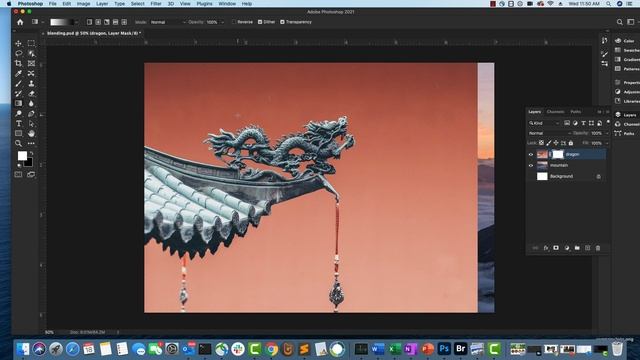This screenshot has height=360, width=640.
Task: Choose the Radial Gradient style
Action: click(x=98, y=22)
